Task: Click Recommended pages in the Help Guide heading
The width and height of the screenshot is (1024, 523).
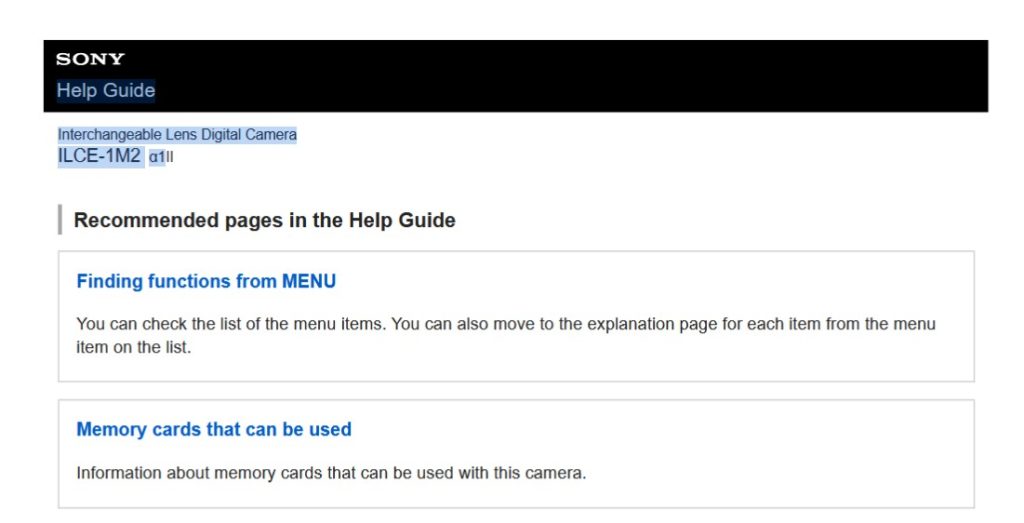Action: pyautogui.click(x=264, y=220)
